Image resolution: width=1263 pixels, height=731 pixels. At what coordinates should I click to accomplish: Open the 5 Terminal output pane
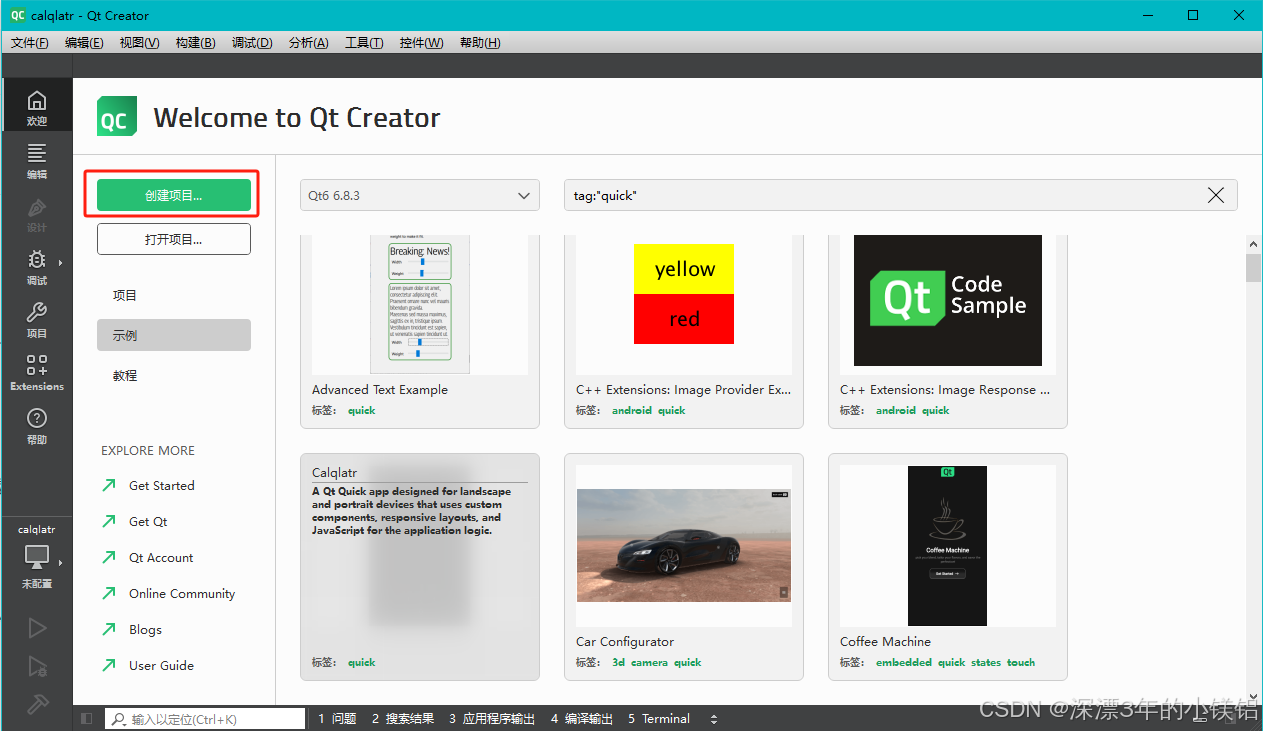click(659, 719)
